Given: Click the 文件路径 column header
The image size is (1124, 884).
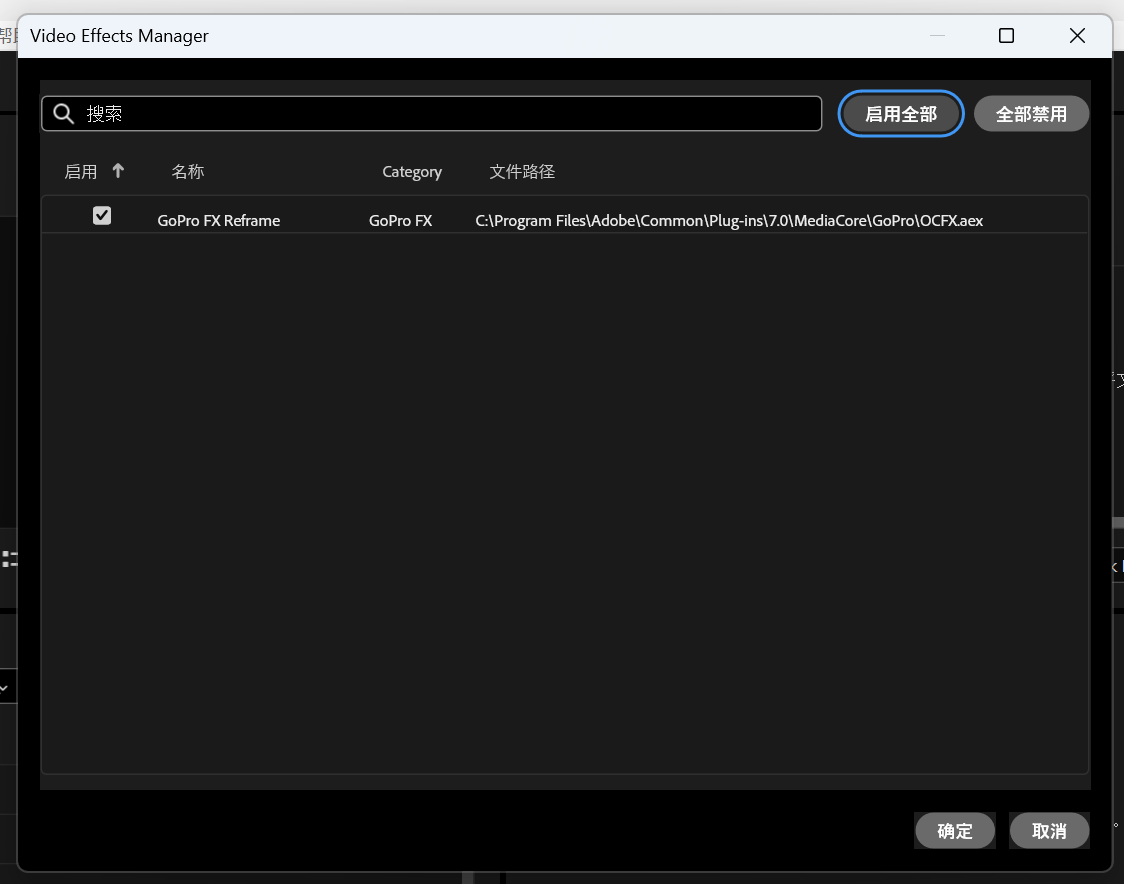Looking at the screenshot, I should pyautogui.click(x=522, y=170).
